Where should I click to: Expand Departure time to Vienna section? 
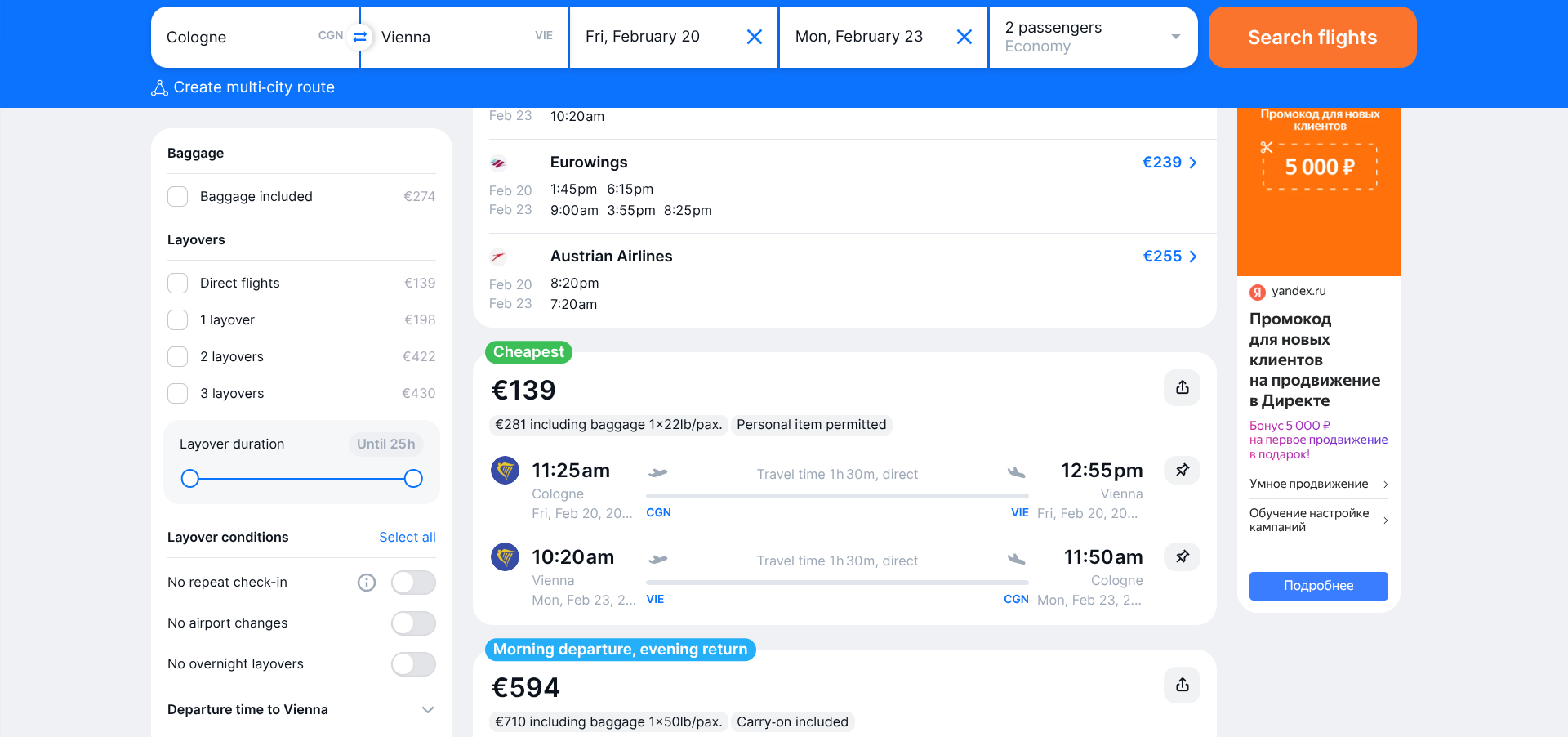pos(427,710)
